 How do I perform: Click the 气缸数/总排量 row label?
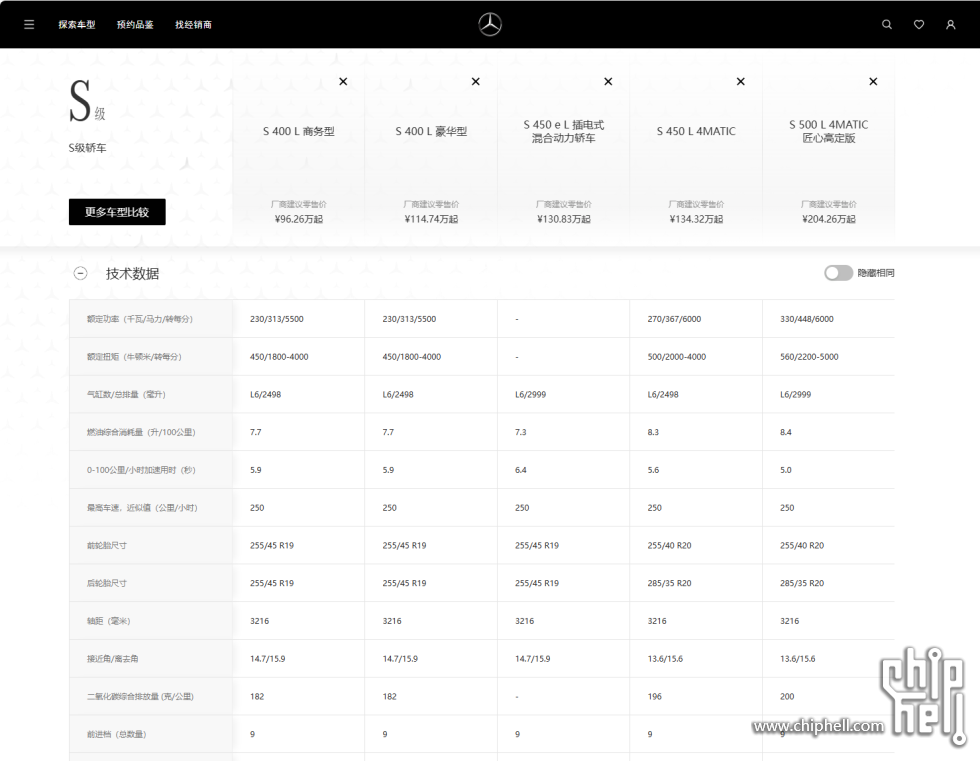tap(126, 394)
